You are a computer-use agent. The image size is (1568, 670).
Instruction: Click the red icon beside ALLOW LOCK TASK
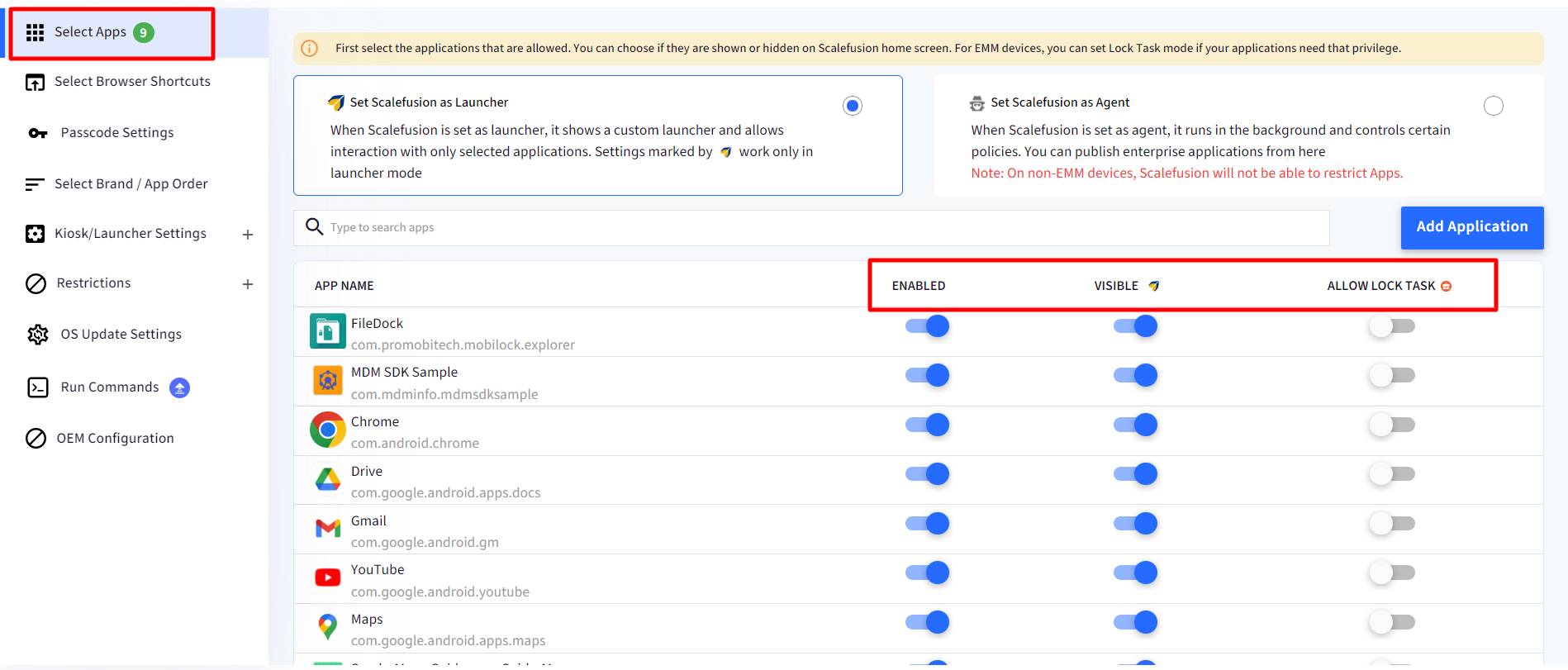1446,286
